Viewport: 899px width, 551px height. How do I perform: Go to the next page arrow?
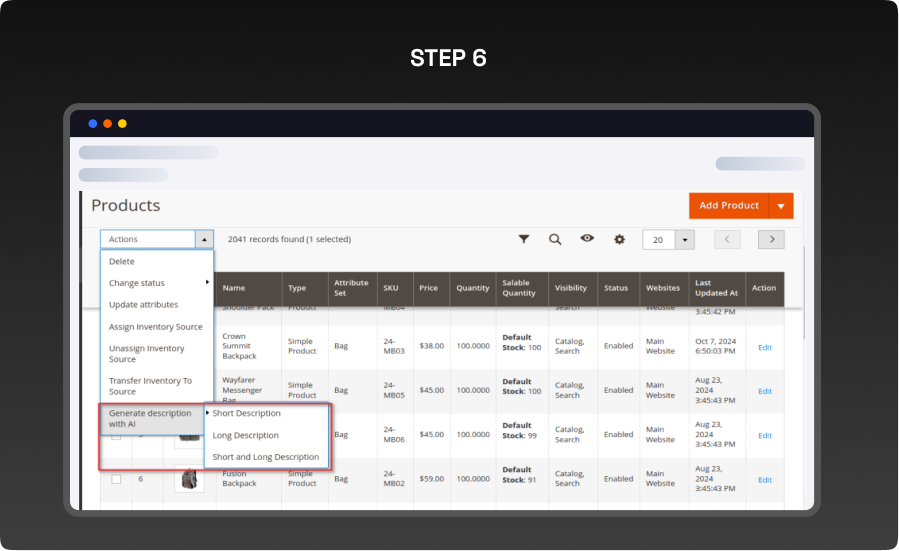click(770, 239)
